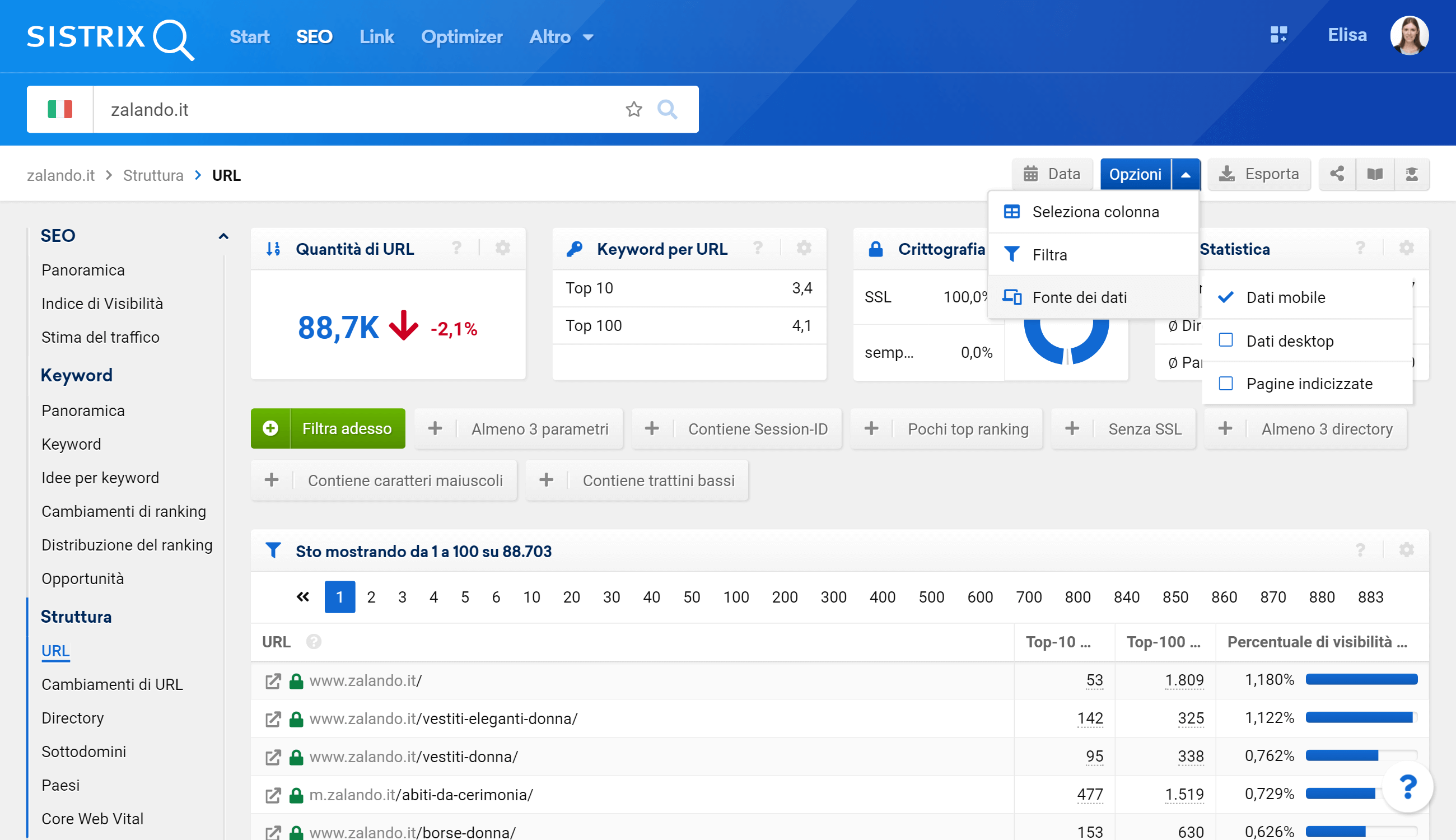This screenshot has width=1456, height=840.
Task: Click Elisa's profile avatar
Action: pyautogui.click(x=1409, y=35)
